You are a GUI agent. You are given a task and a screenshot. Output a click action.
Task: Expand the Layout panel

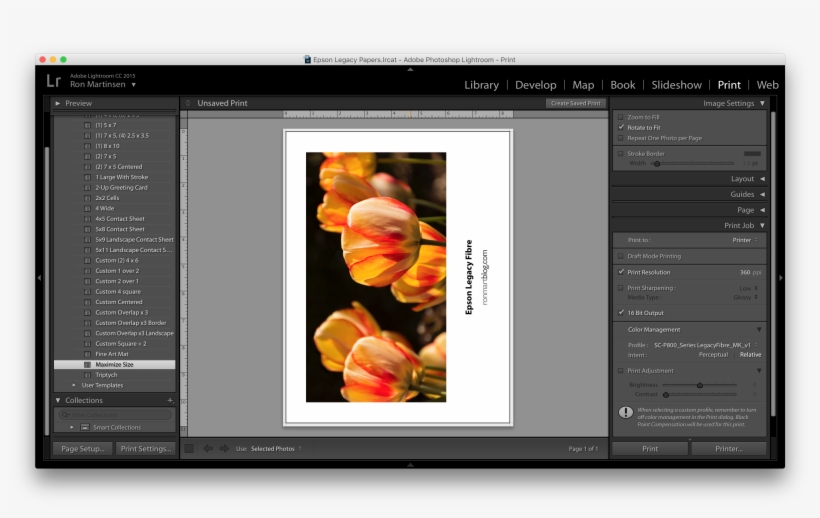coord(762,179)
